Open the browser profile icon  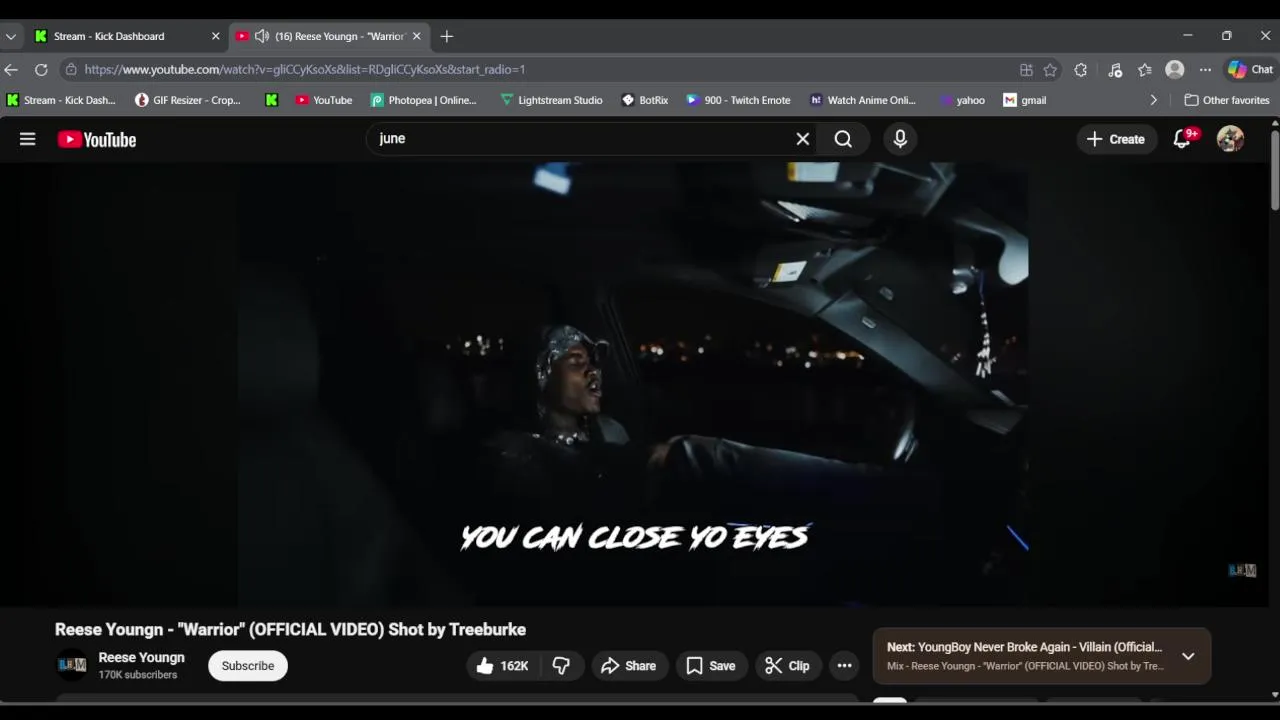[1175, 70]
